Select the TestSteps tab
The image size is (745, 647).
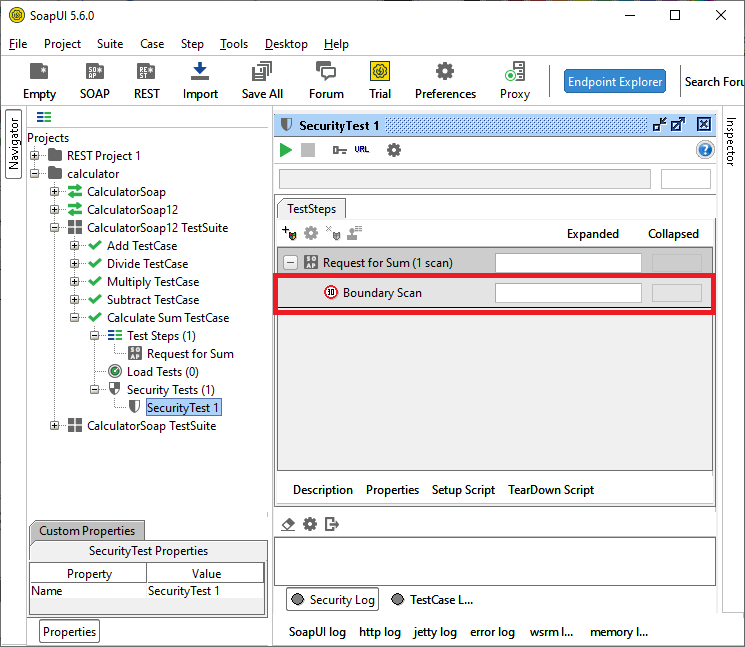point(312,209)
